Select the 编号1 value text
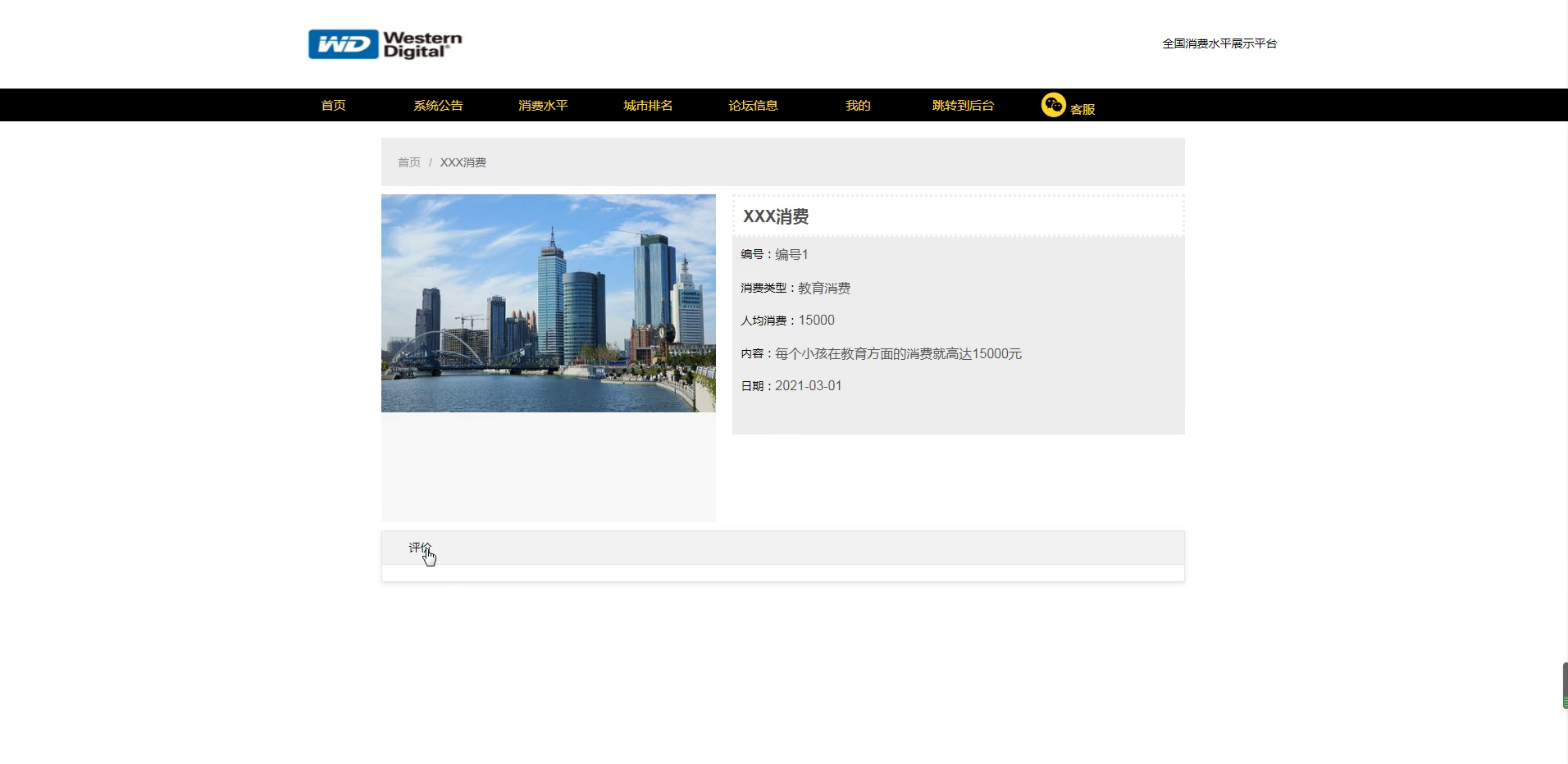The width and height of the screenshot is (1568, 764). coord(791,255)
